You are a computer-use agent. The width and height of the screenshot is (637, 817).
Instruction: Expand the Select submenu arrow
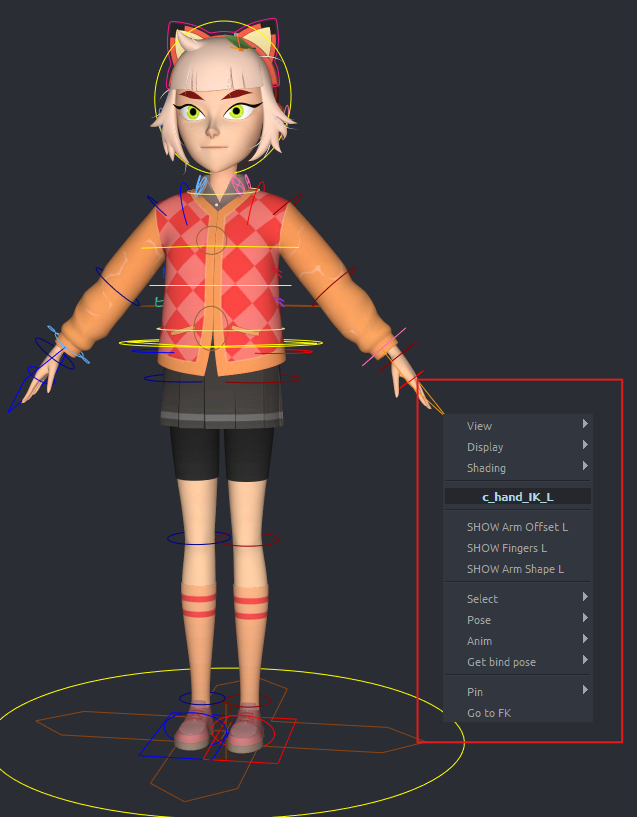tap(584, 598)
